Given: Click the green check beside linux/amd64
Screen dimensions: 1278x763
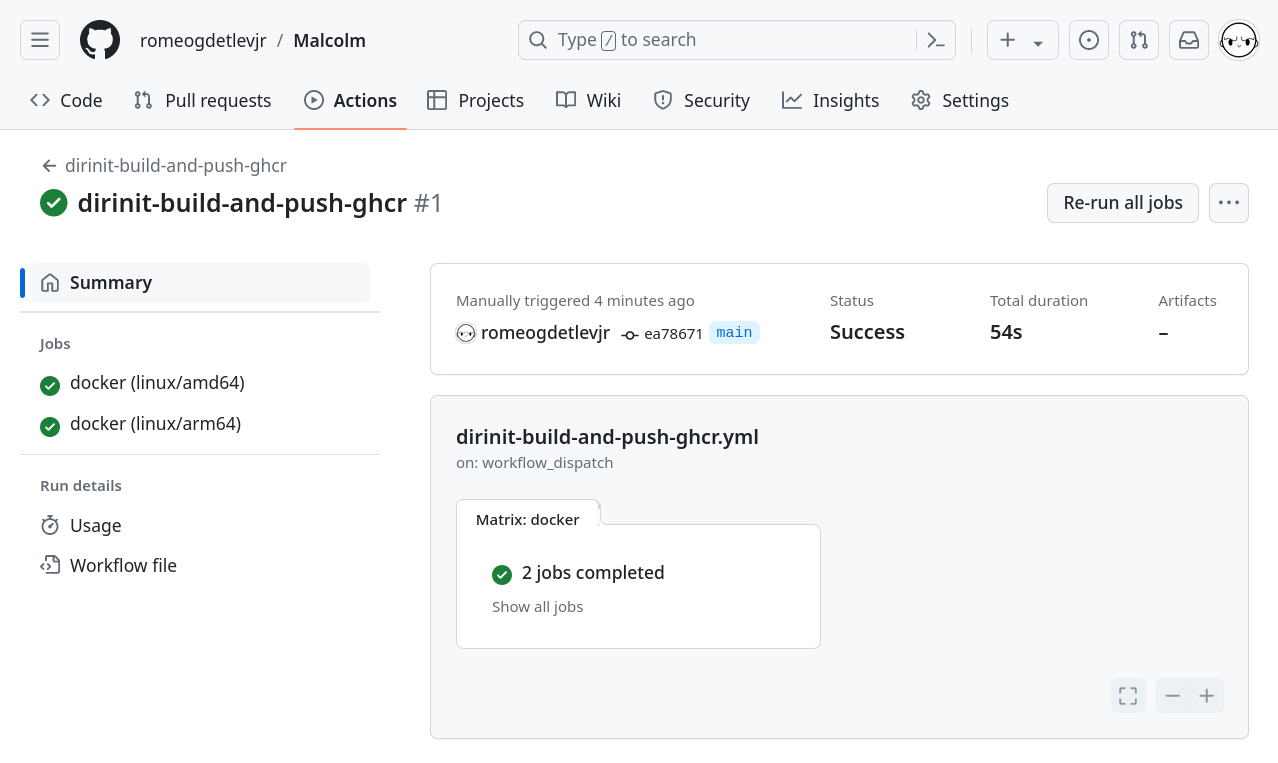Looking at the screenshot, I should tap(50, 385).
